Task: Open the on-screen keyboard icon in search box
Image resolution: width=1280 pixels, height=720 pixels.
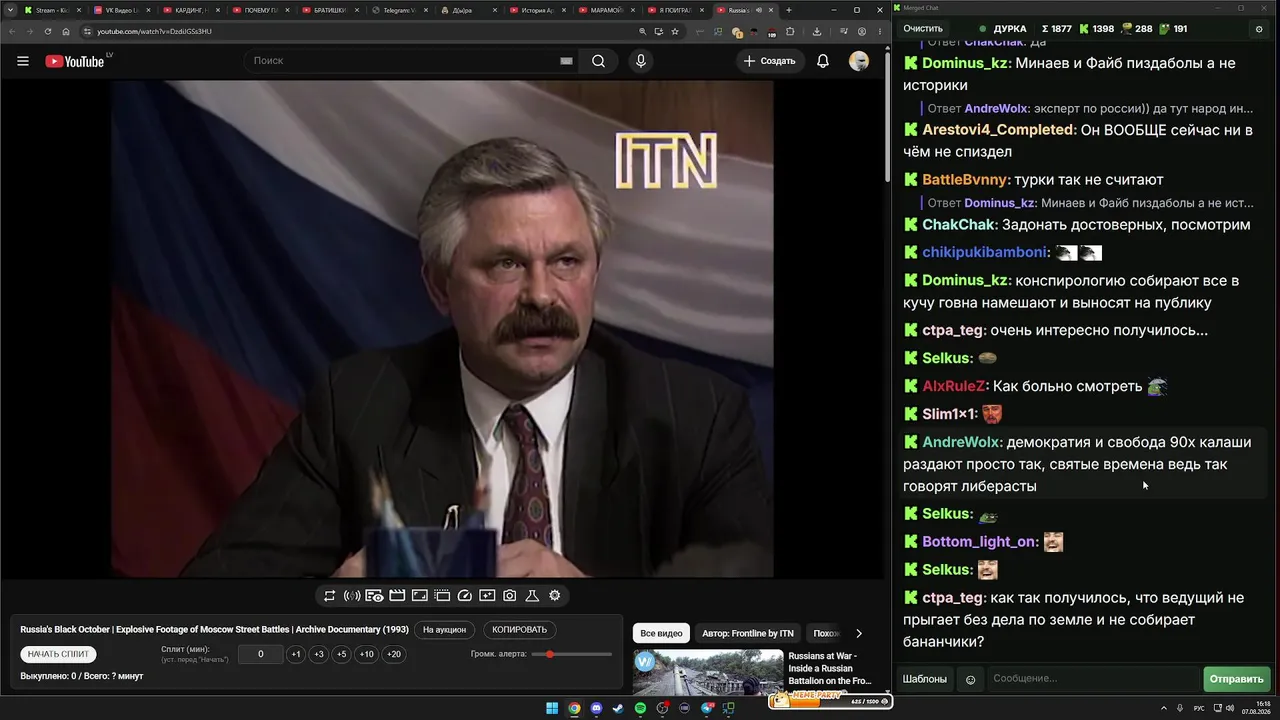Action: [566, 61]
